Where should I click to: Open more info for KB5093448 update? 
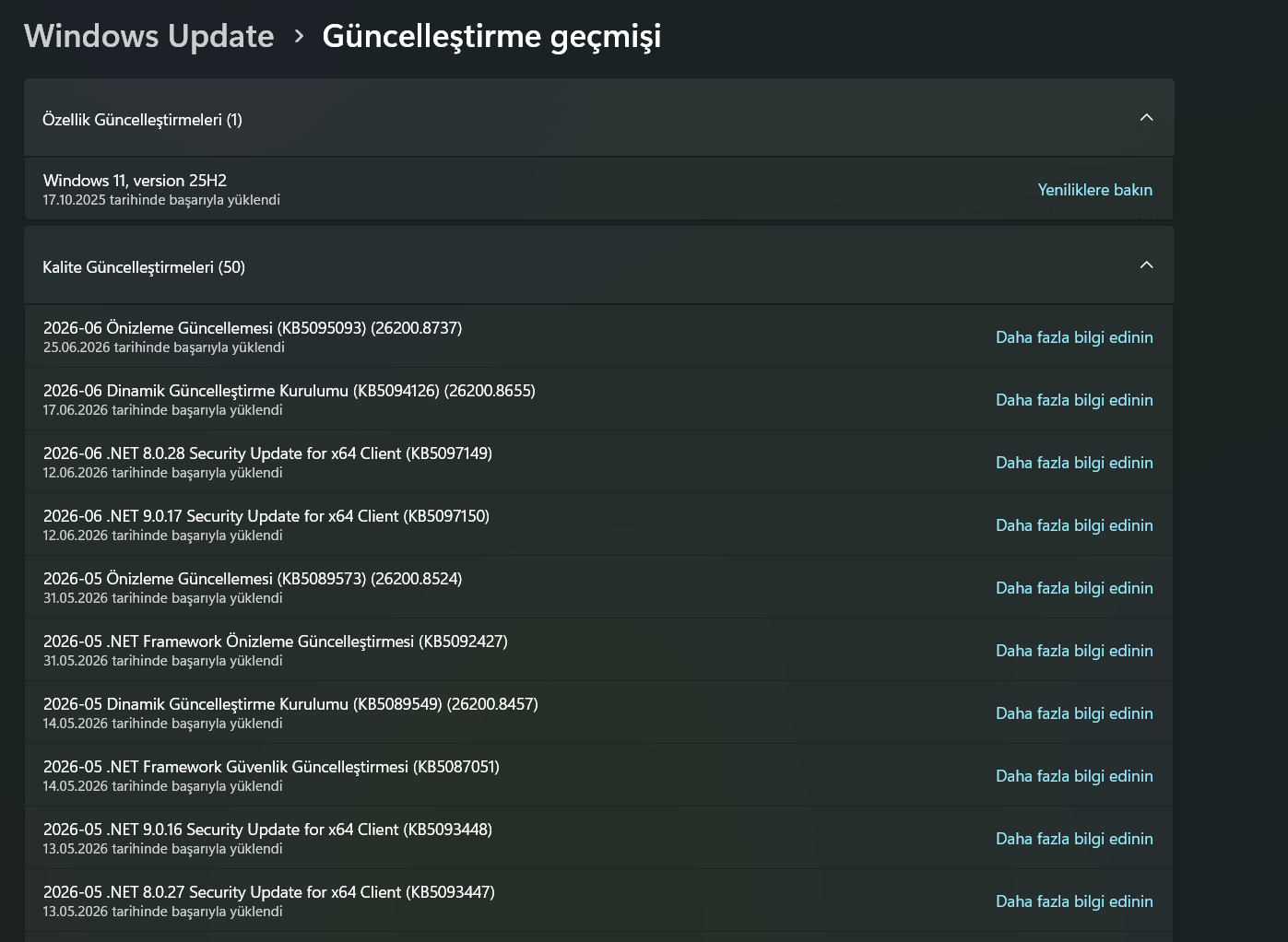point(1074,839)
